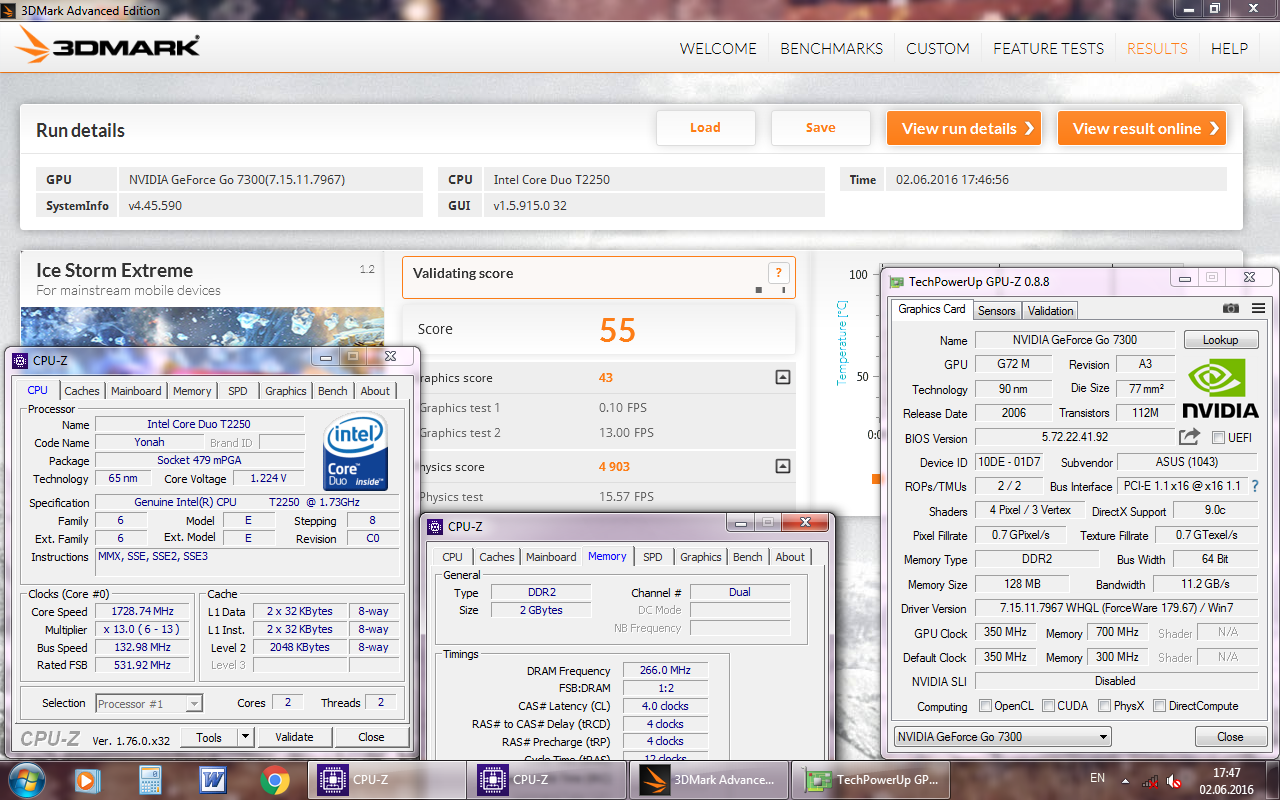The image size is (1280, 800).
Task: Open the Windows Start menu
Action: coord(27,779)
